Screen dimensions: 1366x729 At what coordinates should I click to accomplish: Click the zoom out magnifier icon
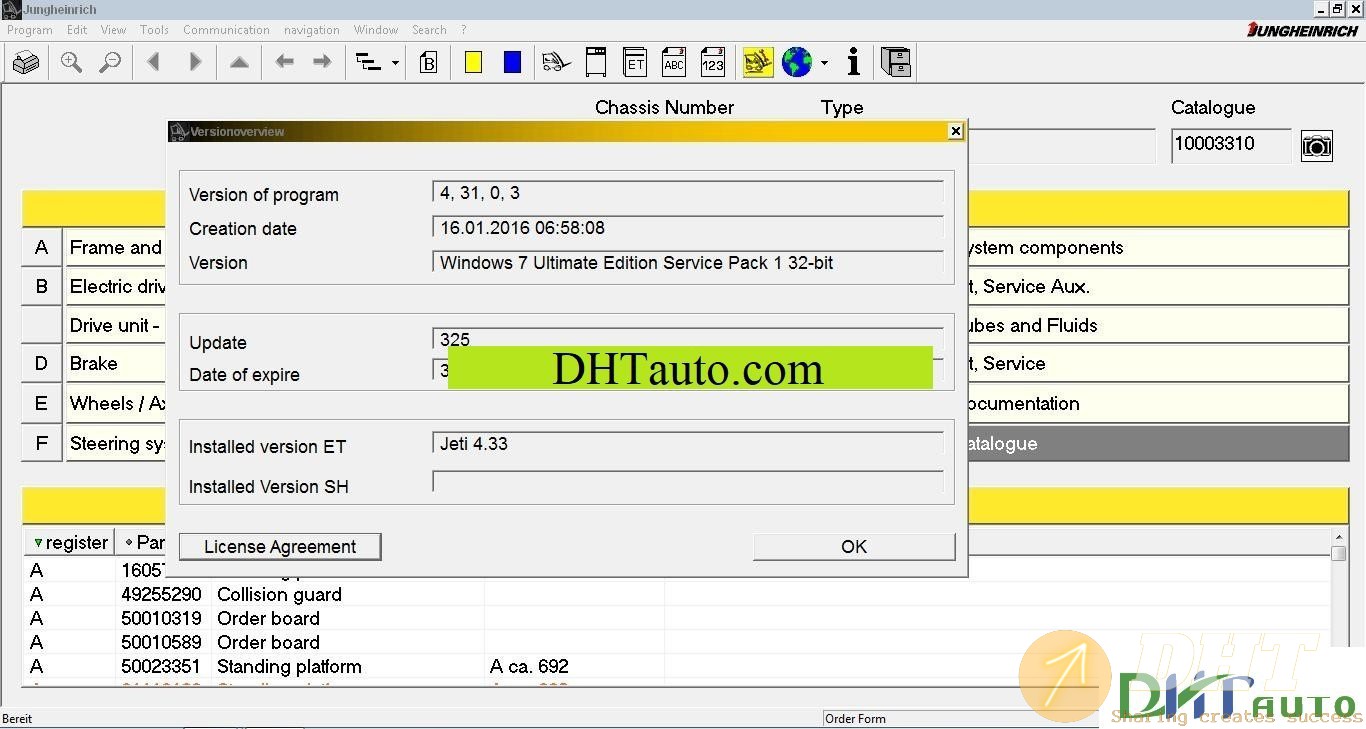click(x=110, y=62)
